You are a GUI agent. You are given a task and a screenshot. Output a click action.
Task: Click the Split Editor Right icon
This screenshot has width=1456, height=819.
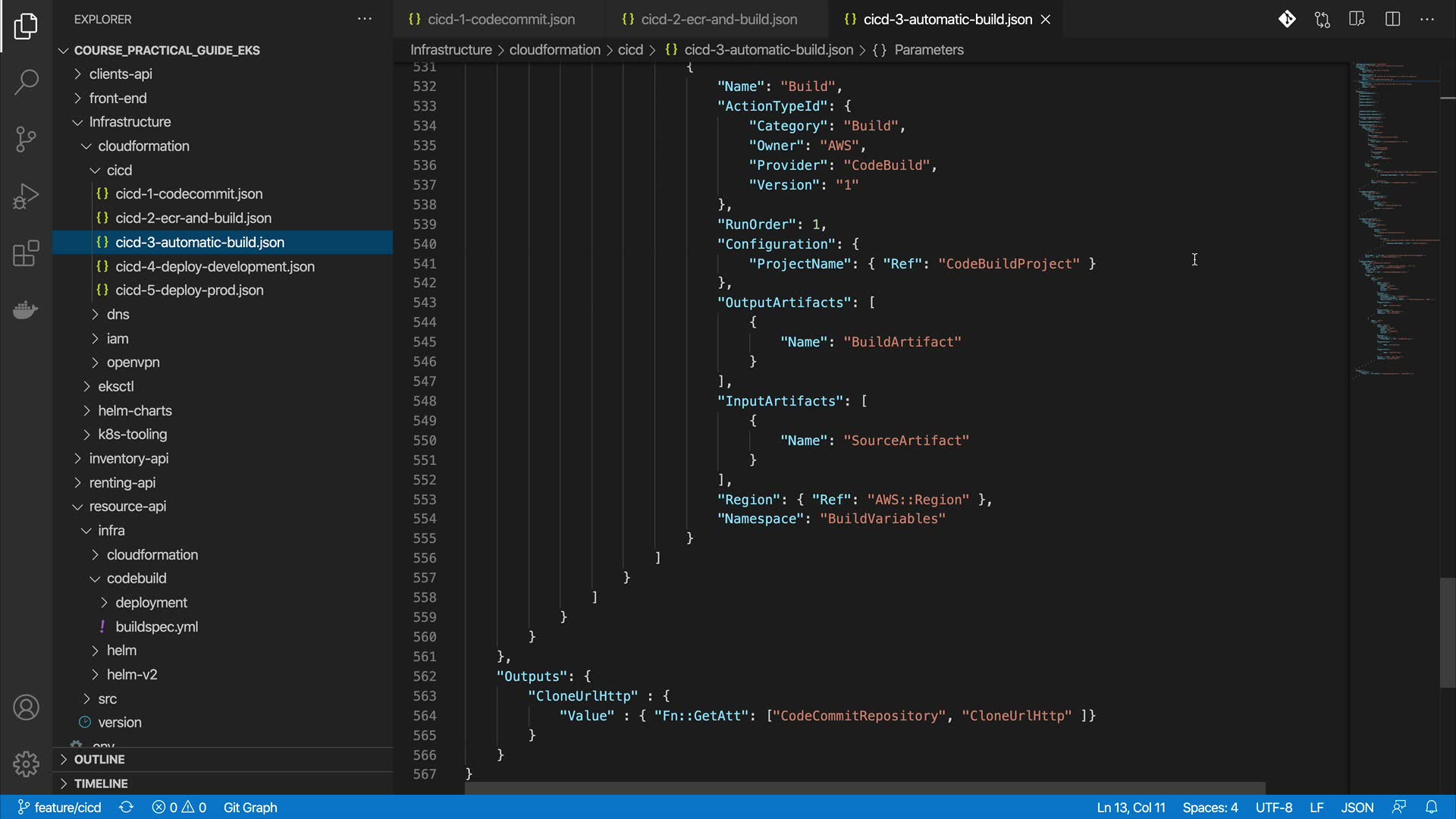pos(1392,19)
